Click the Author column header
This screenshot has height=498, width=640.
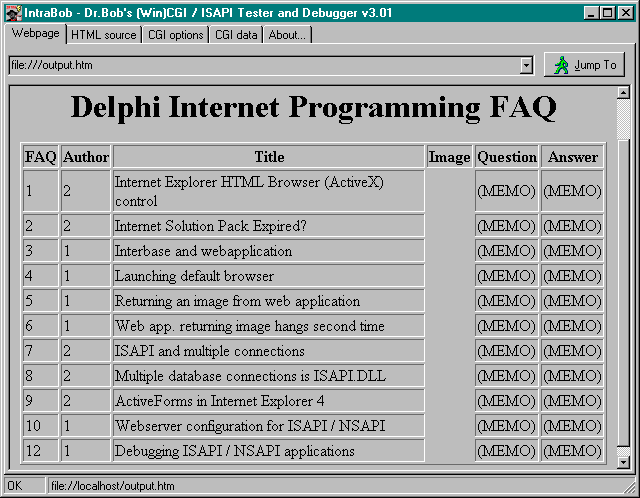point(85,157)
